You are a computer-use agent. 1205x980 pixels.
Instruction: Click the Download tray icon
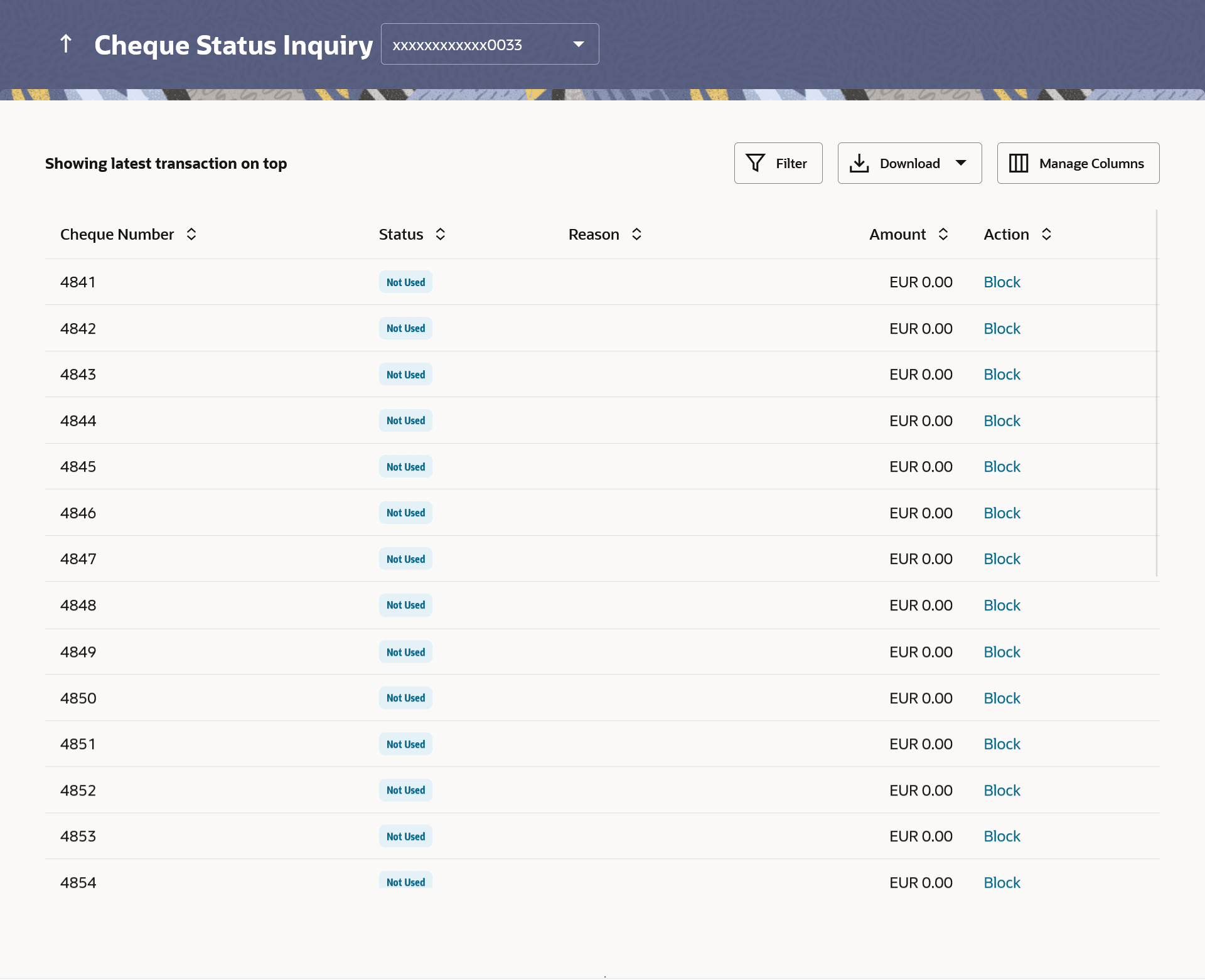pos(859,163)
